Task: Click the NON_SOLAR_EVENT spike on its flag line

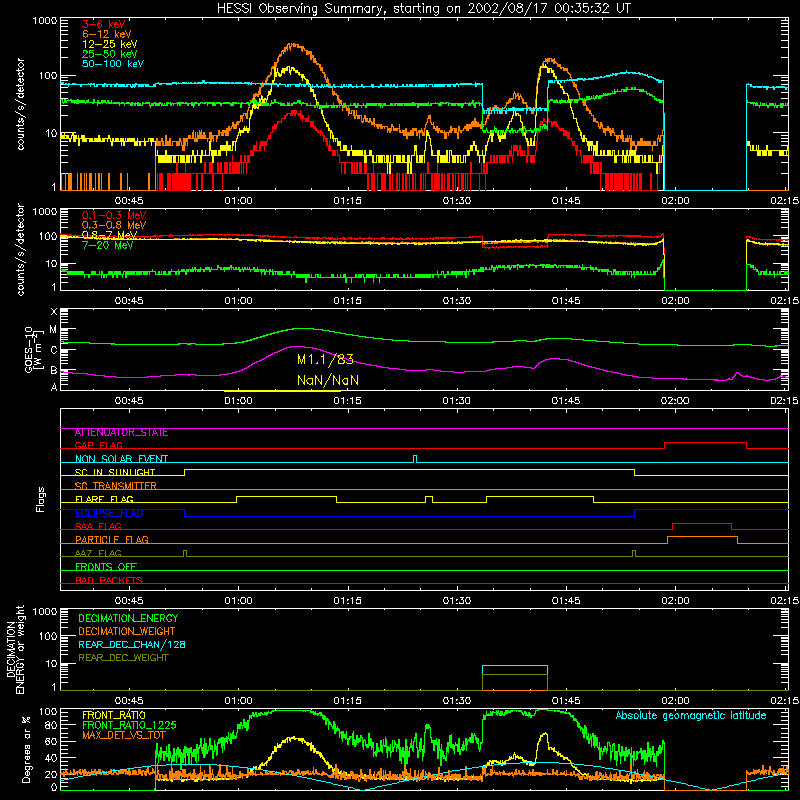Action: click(415, 459)
